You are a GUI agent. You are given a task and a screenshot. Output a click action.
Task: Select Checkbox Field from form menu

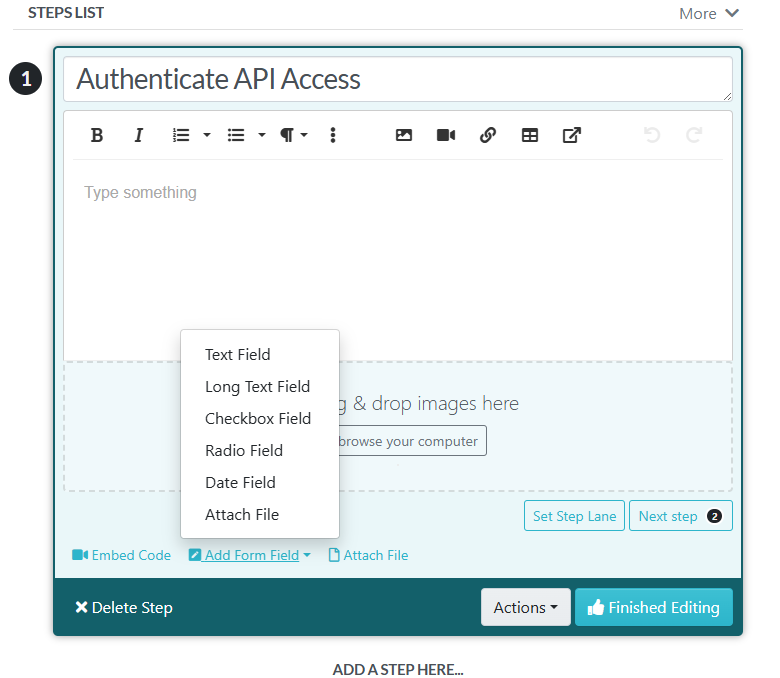click(258, 418)
